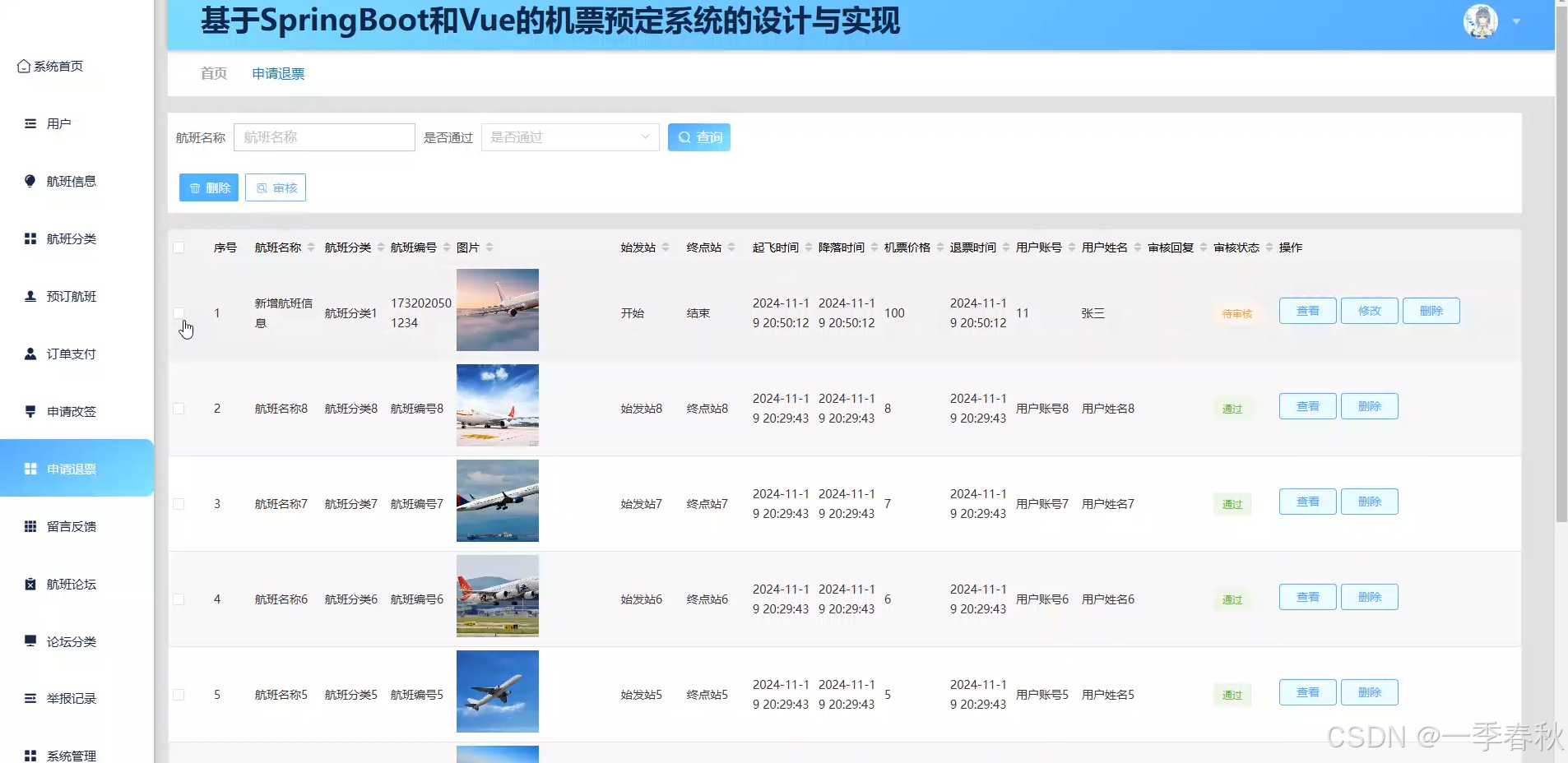Open the airplane thumbnail for 航班名称5
The image size is (1568, 763).
click(498, 691)
